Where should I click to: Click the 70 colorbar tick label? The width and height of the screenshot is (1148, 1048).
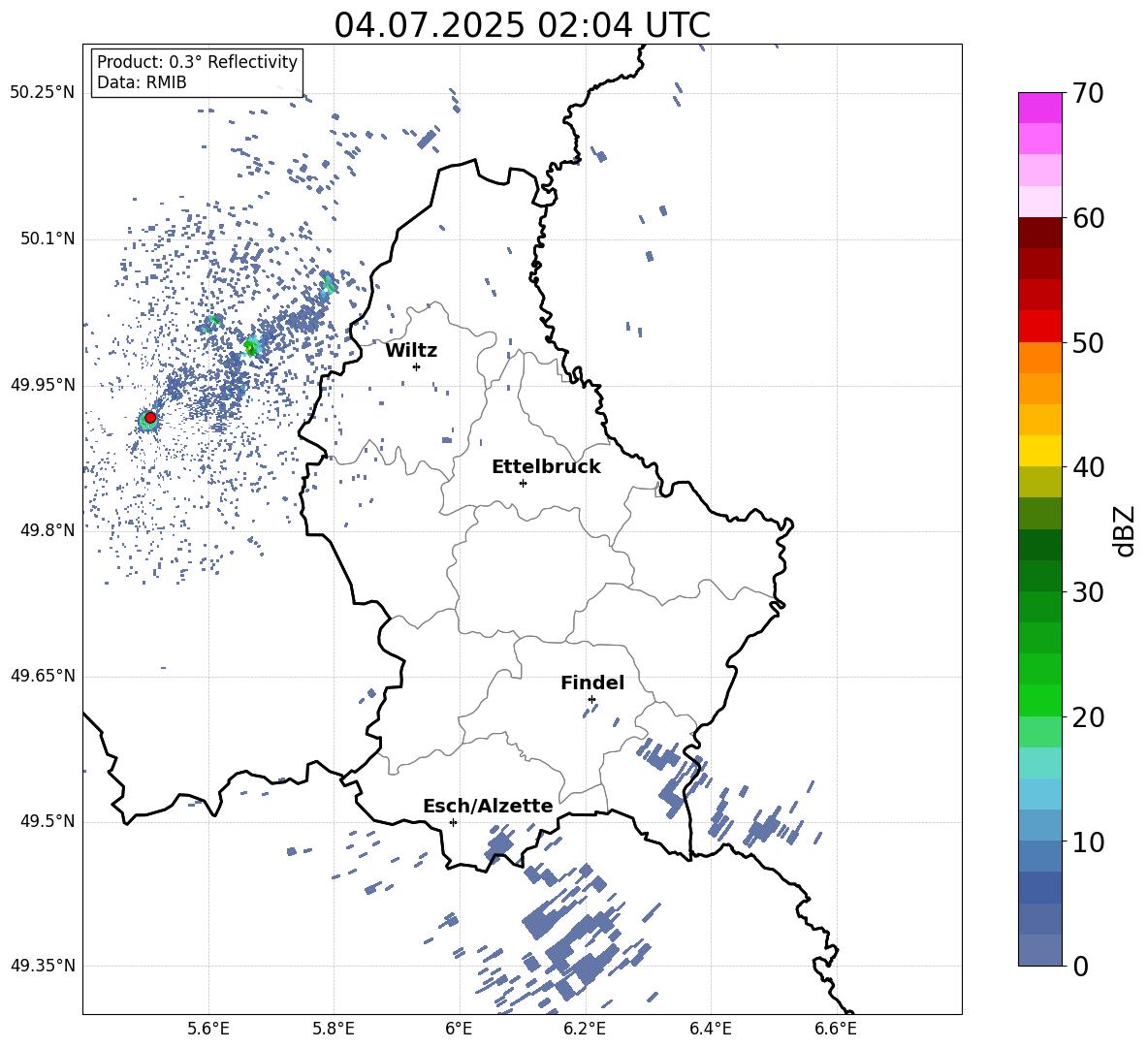[x=1088, y=93]
